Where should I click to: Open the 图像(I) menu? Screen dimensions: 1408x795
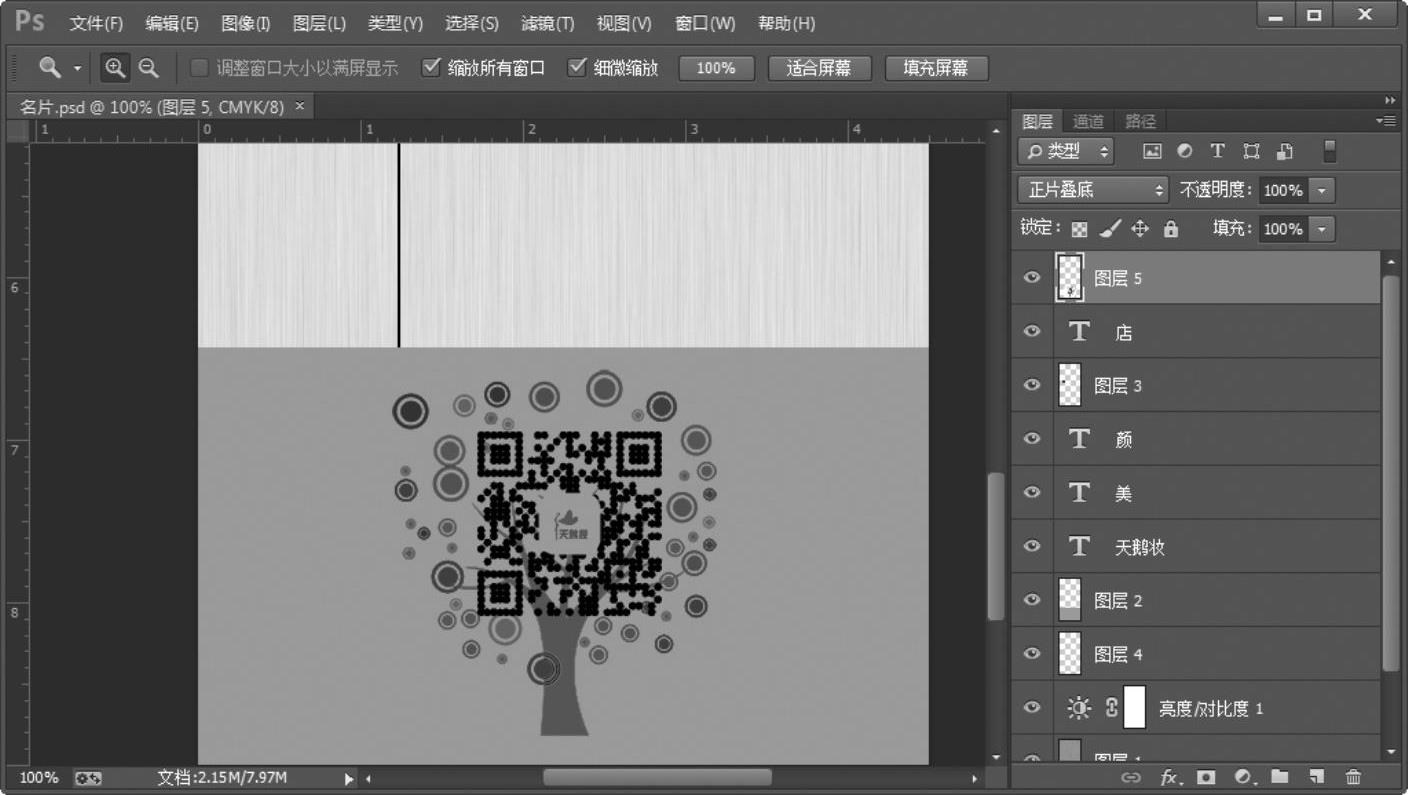click(x=245, y=23)
